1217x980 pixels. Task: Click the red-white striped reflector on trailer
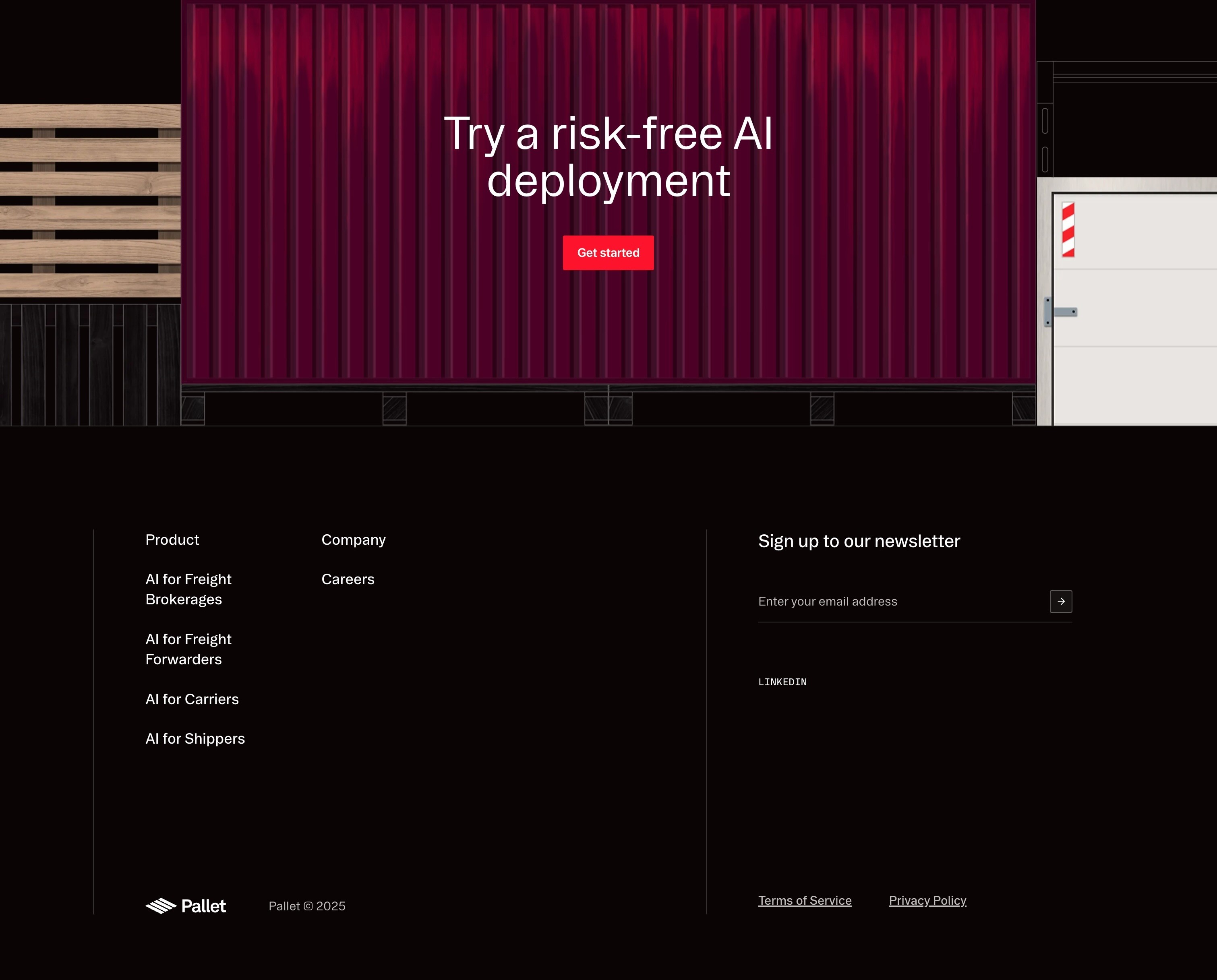click(1067, 230)
